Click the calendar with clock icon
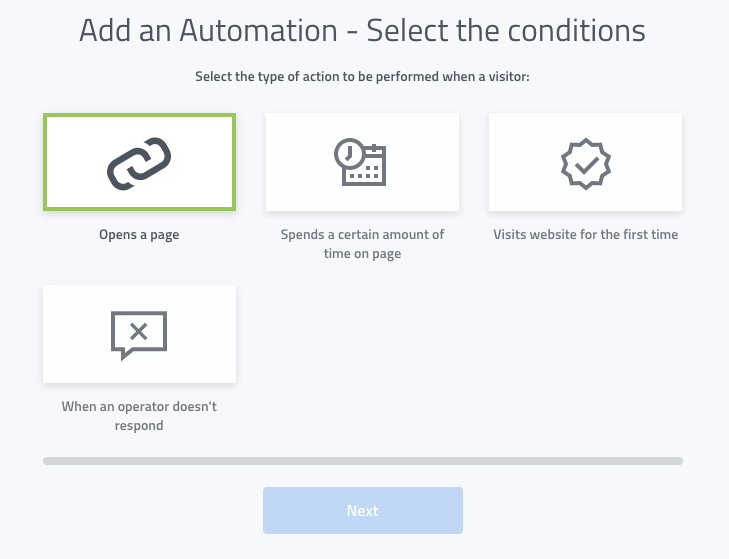Image resolution: width=729 pixels, height=559 pixels. [x=361, y=162]
